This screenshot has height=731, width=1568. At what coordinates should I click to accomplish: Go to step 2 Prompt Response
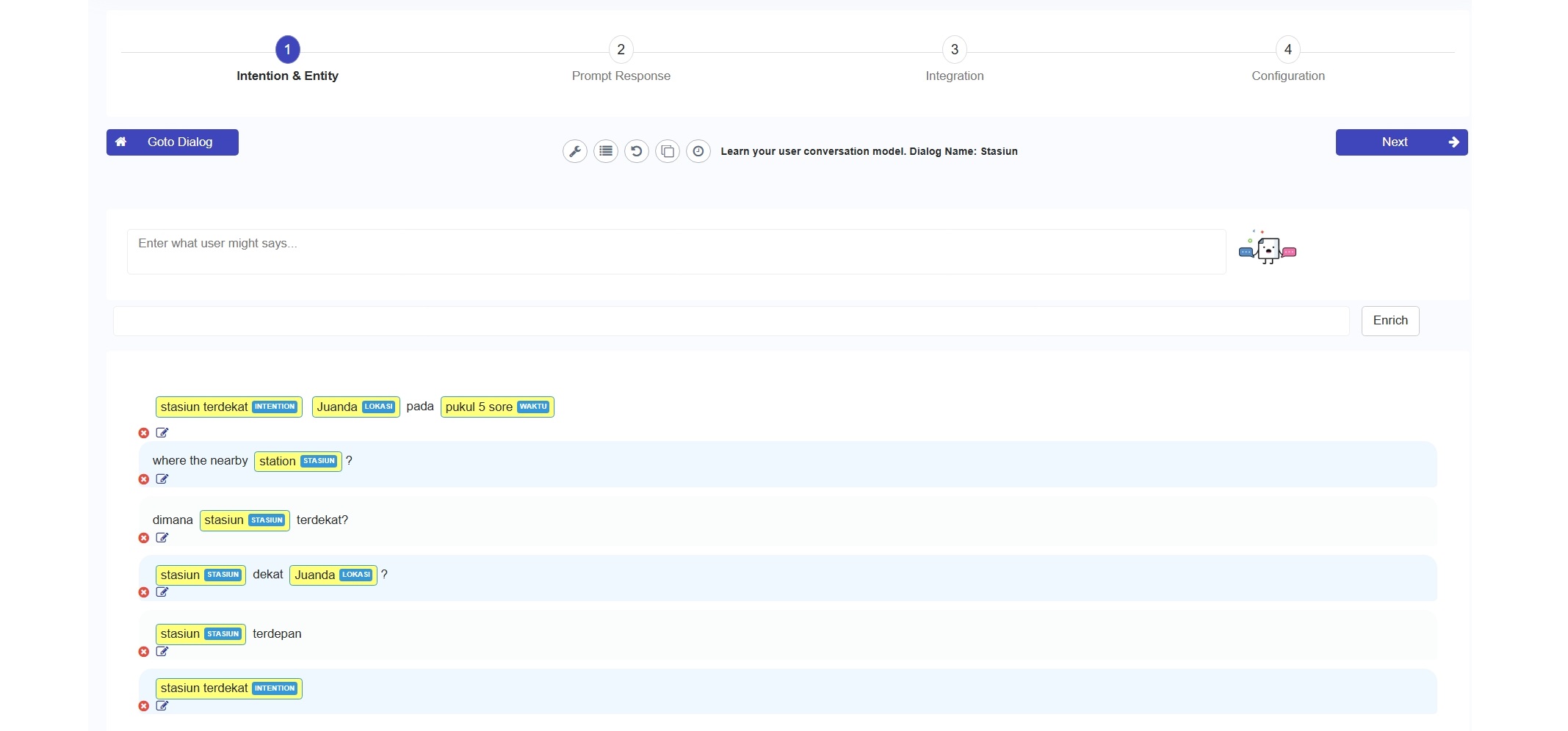[x=621, y=50]
